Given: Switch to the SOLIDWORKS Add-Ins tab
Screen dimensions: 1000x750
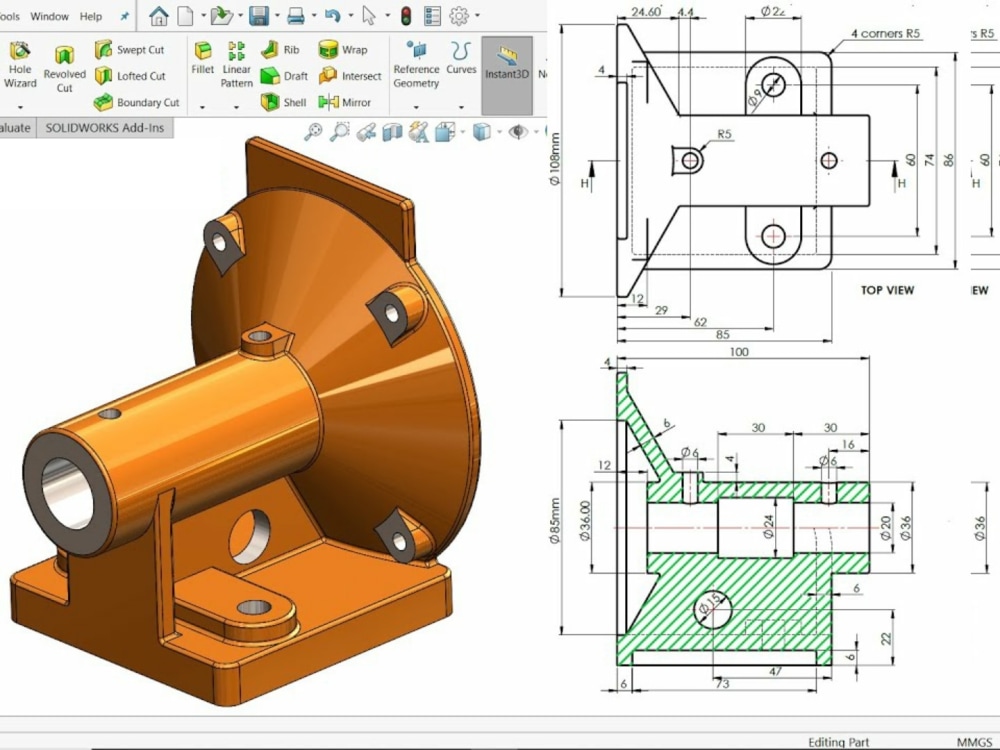Looking at the screenshot, I should tap(104, 128).
